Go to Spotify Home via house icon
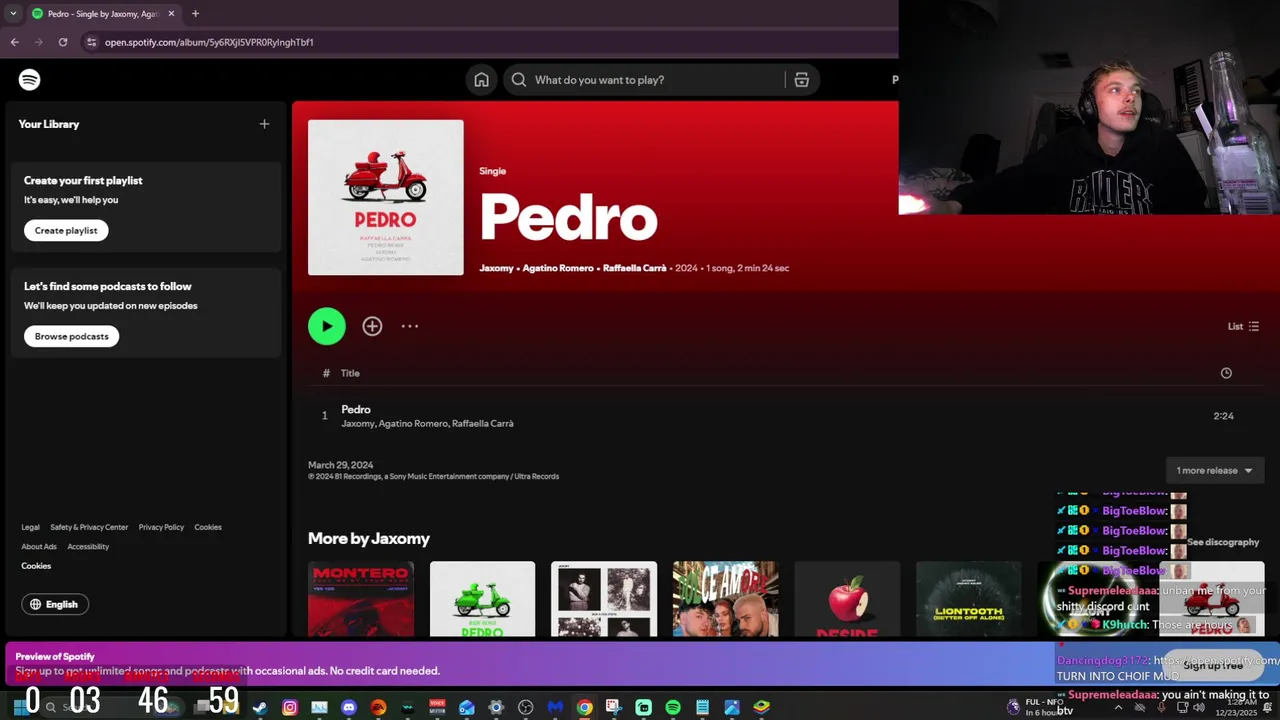 (x=482, y=80)
